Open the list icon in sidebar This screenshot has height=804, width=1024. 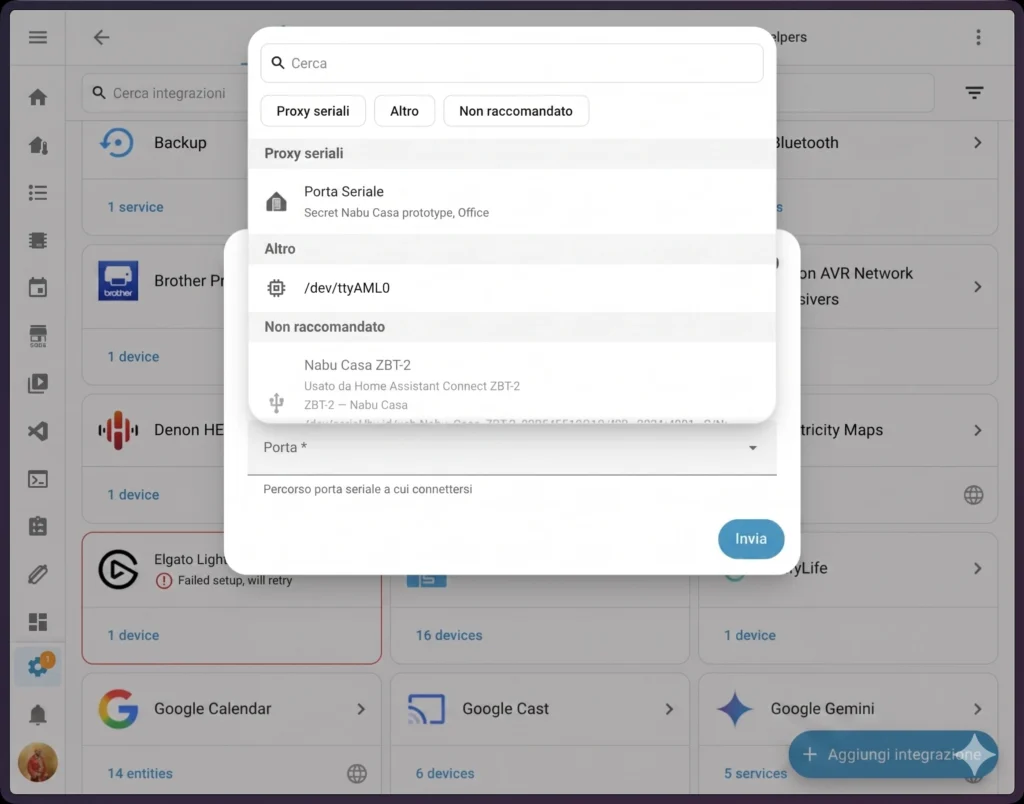(38, 193)
